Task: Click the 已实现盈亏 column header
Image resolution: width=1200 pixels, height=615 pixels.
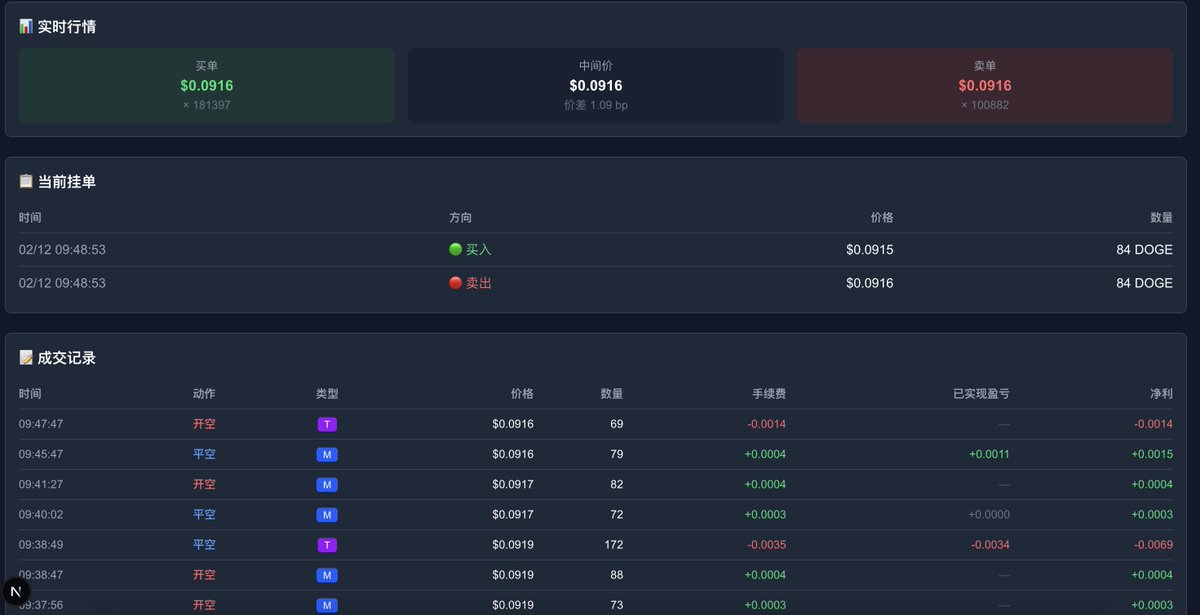Action: coord(981,394)
